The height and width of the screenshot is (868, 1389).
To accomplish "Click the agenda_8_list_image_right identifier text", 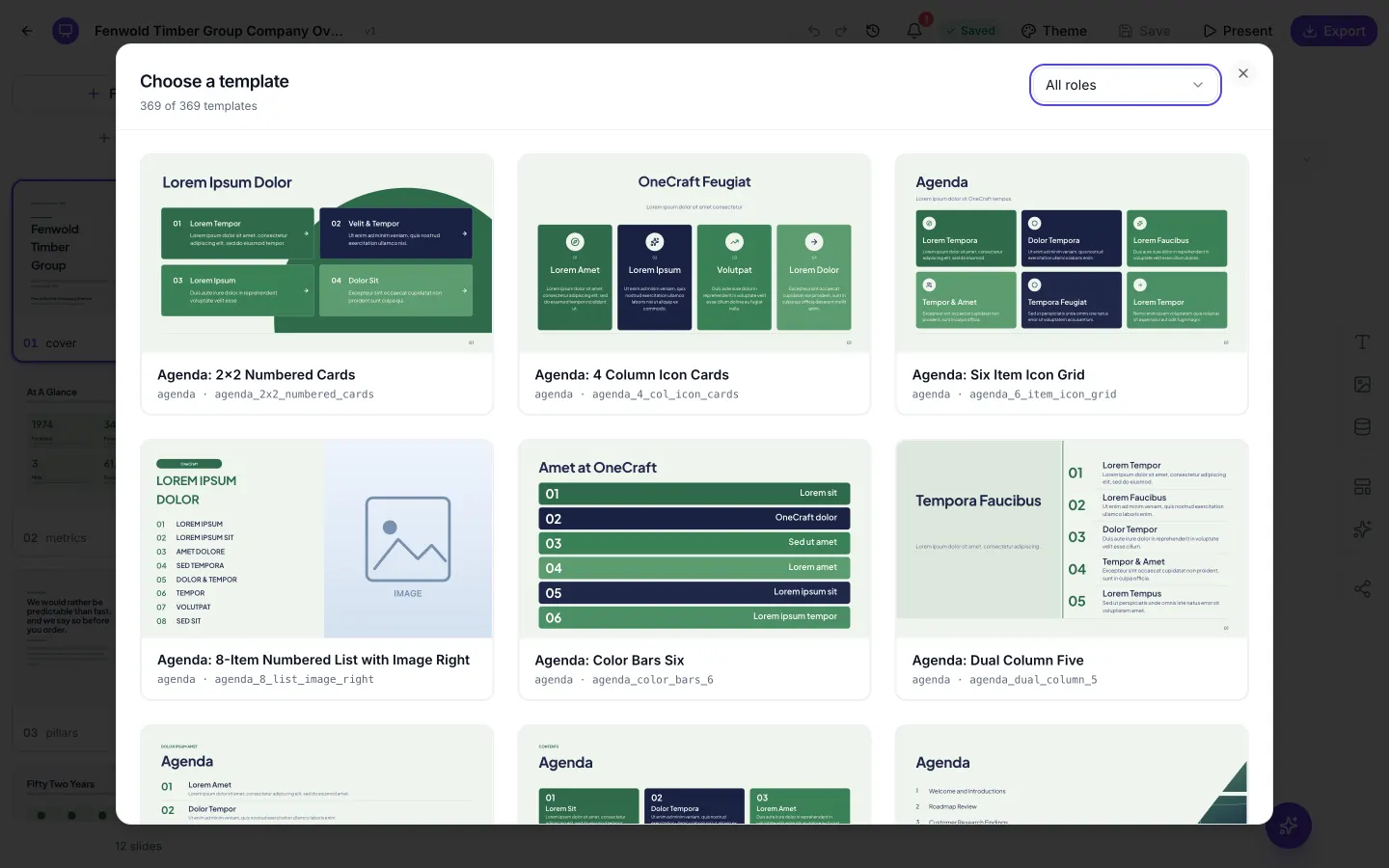I will (294, 680).
